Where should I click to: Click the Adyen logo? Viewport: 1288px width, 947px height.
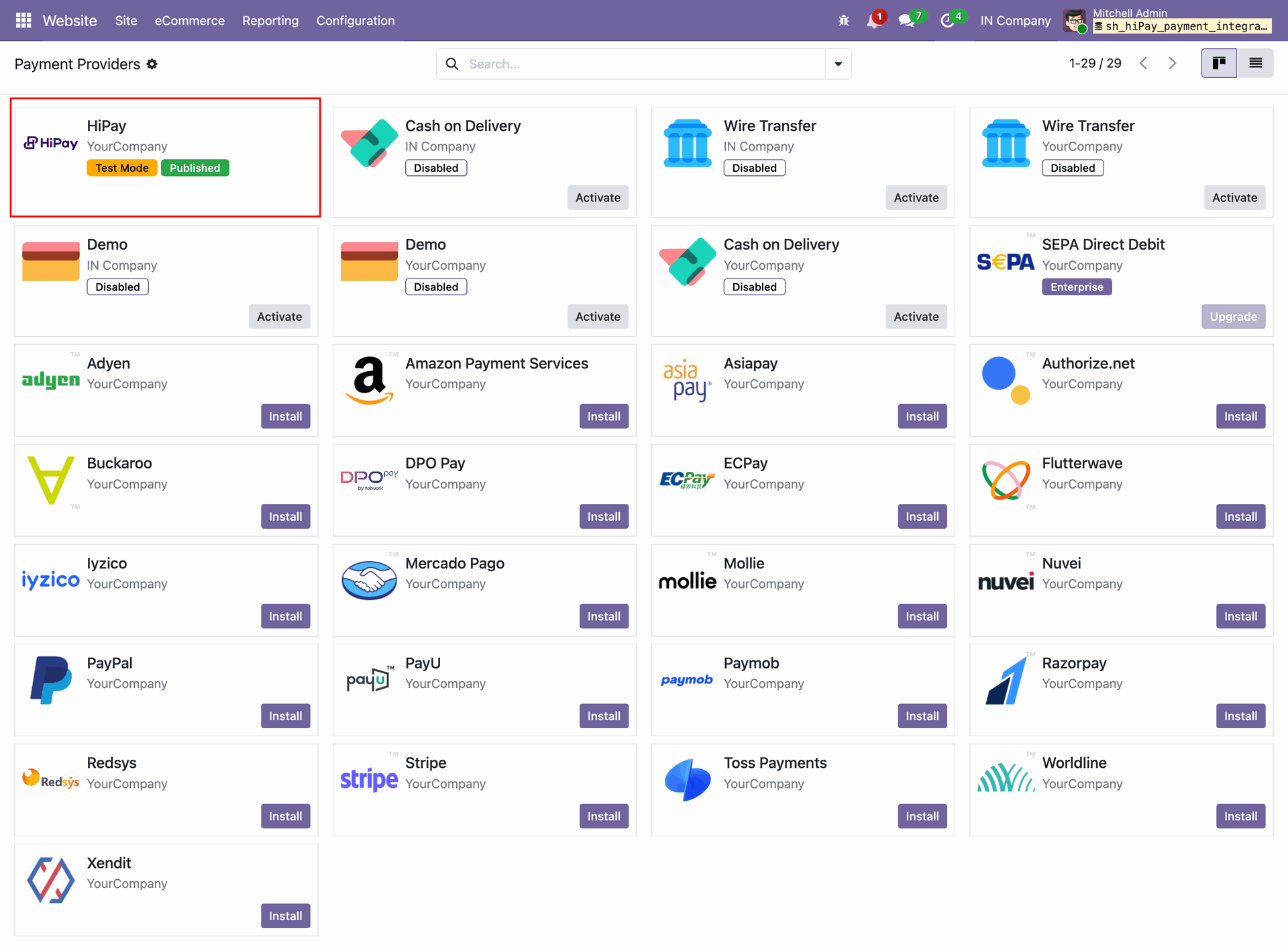tap(51, 380)
